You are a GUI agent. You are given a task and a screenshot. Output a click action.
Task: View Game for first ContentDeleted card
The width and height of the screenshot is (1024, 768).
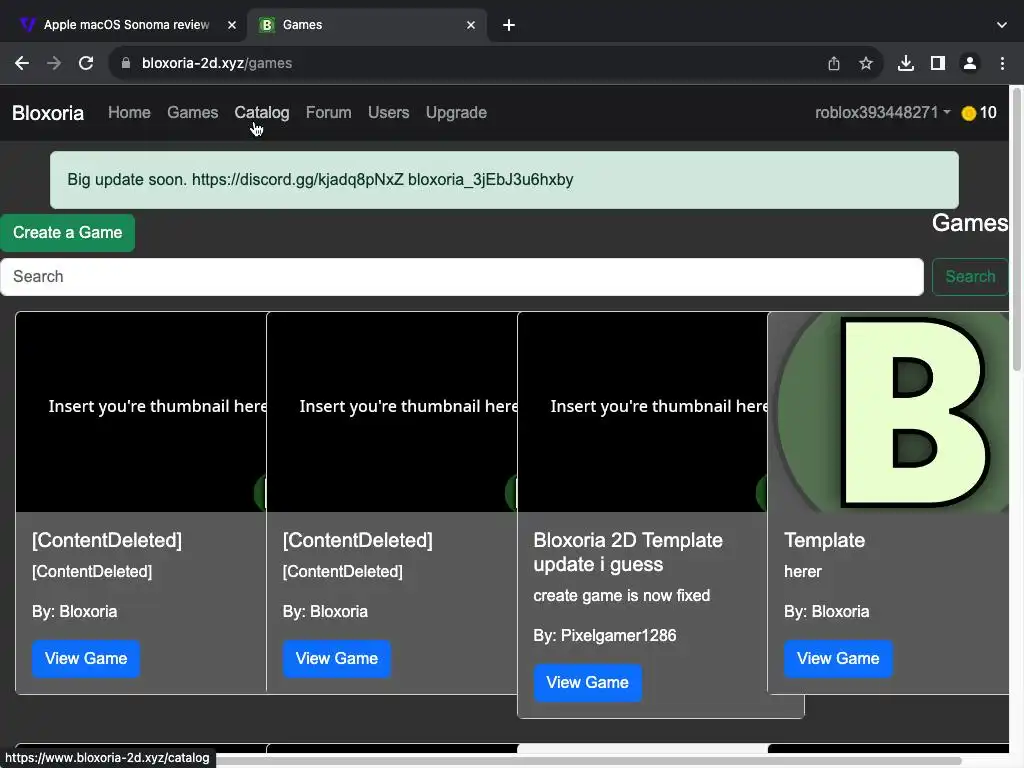click(86, 658)
